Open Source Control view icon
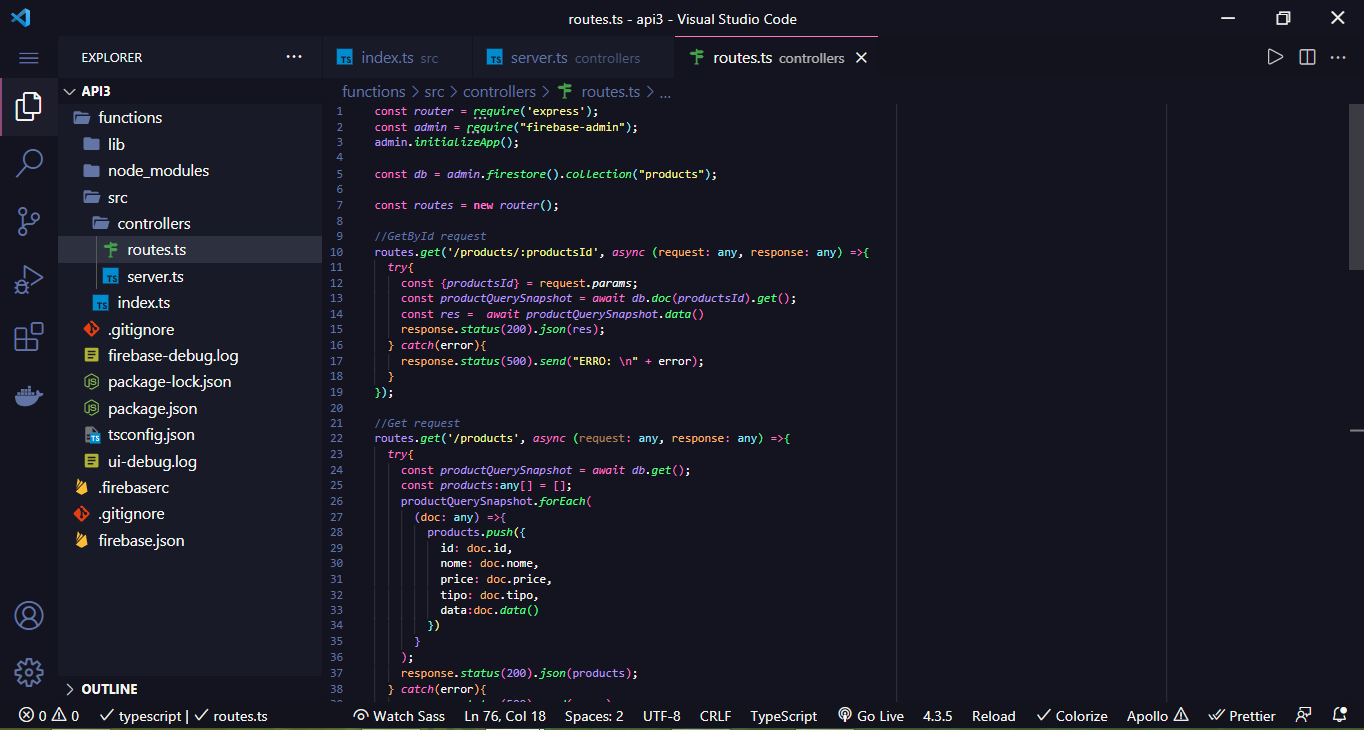 coord(29,221)
